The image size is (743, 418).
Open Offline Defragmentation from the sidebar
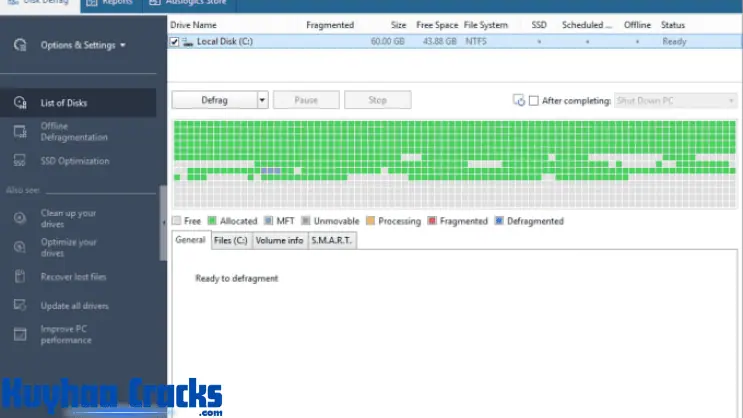(68, 131)
